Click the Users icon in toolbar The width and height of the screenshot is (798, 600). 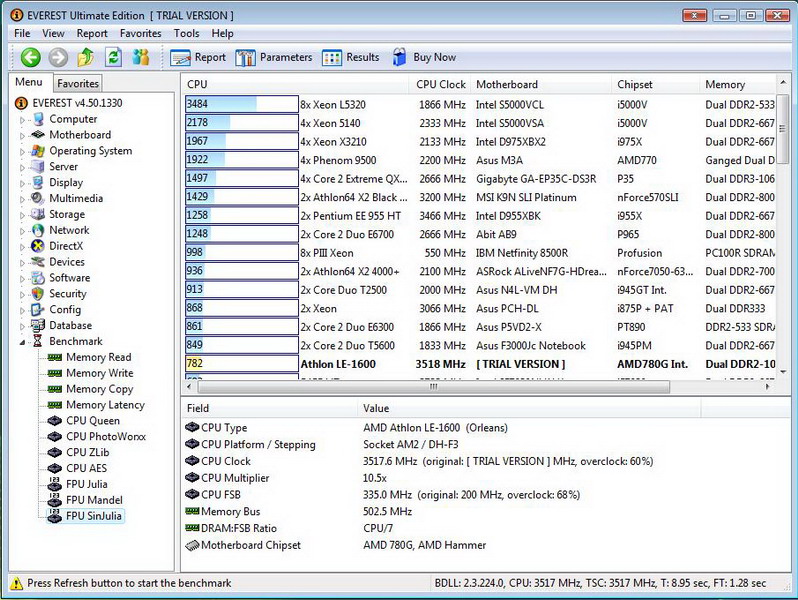(x=141, y=58)
